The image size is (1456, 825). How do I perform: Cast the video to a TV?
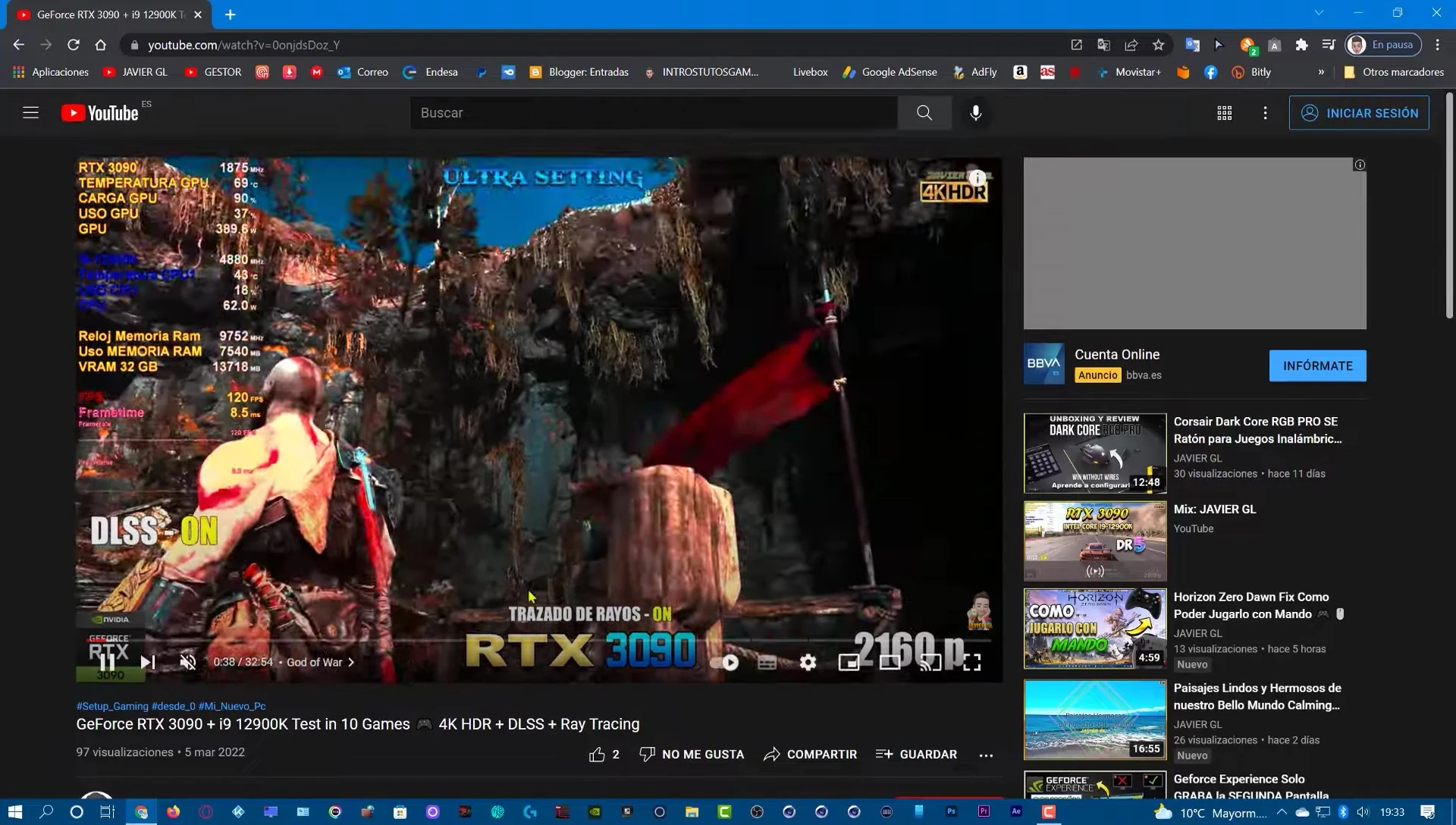point(930,663)
